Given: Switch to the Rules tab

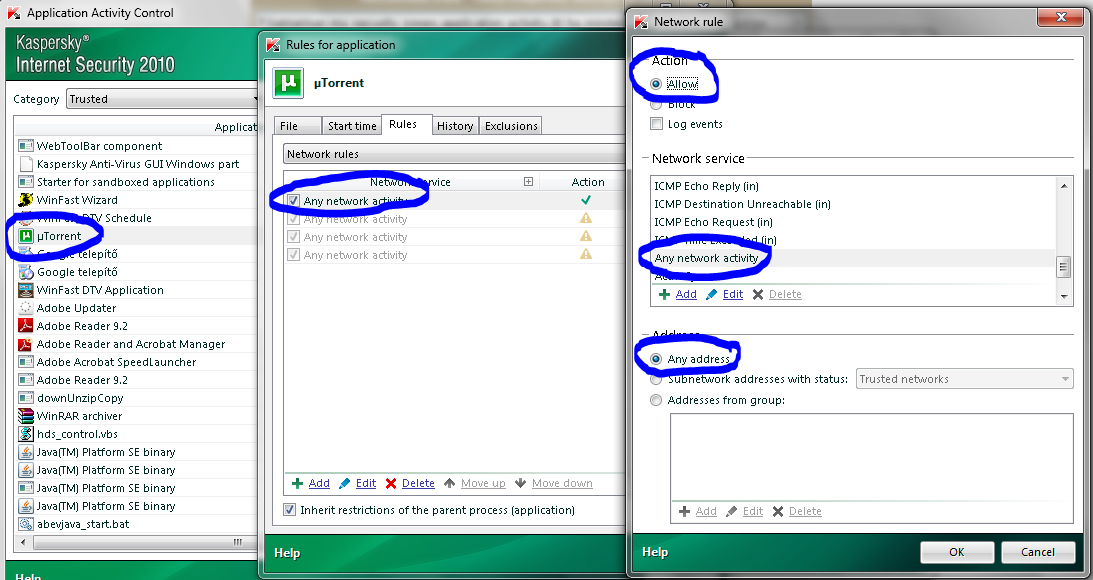Looking at the screenshot, I should [x=406, y=124].
